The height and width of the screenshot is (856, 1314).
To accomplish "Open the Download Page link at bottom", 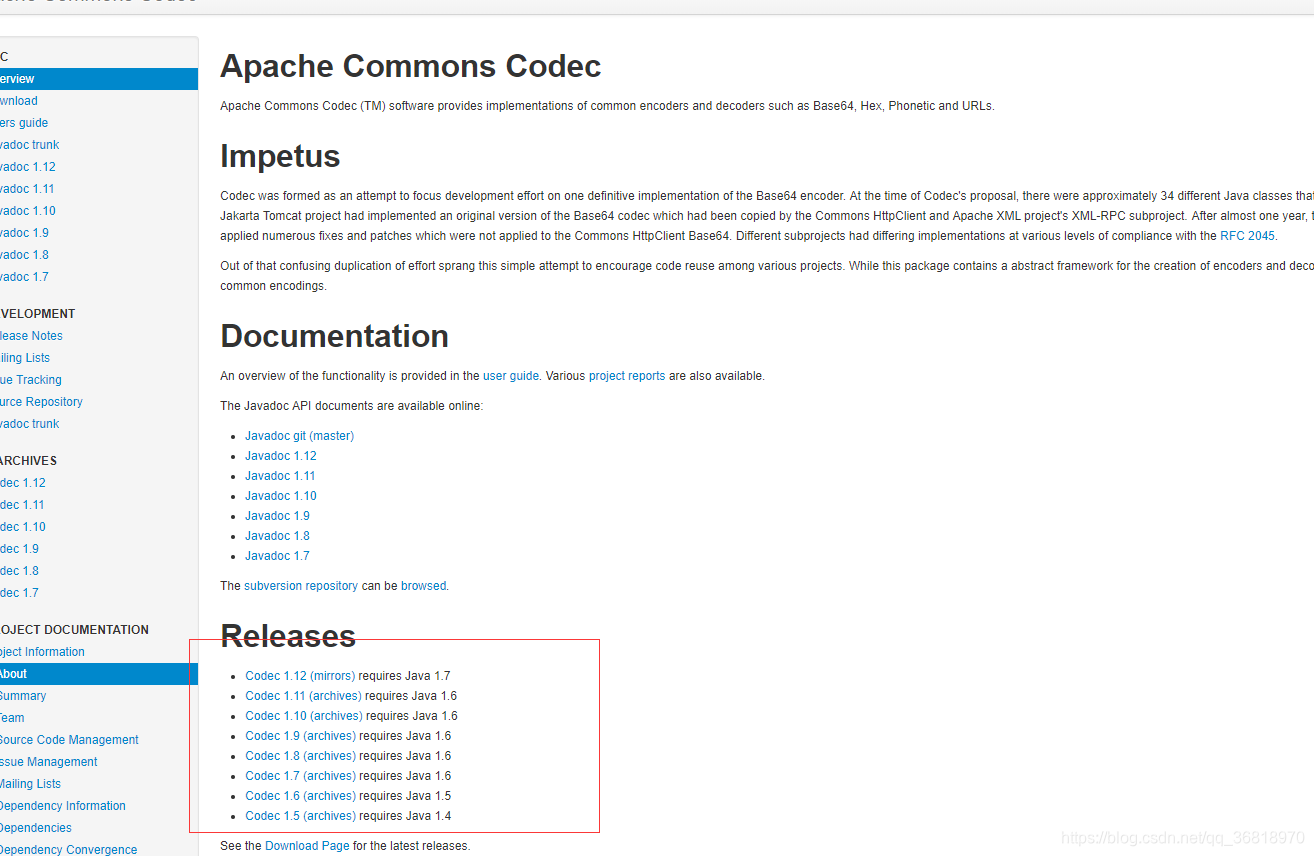I will tap(307, 845).
